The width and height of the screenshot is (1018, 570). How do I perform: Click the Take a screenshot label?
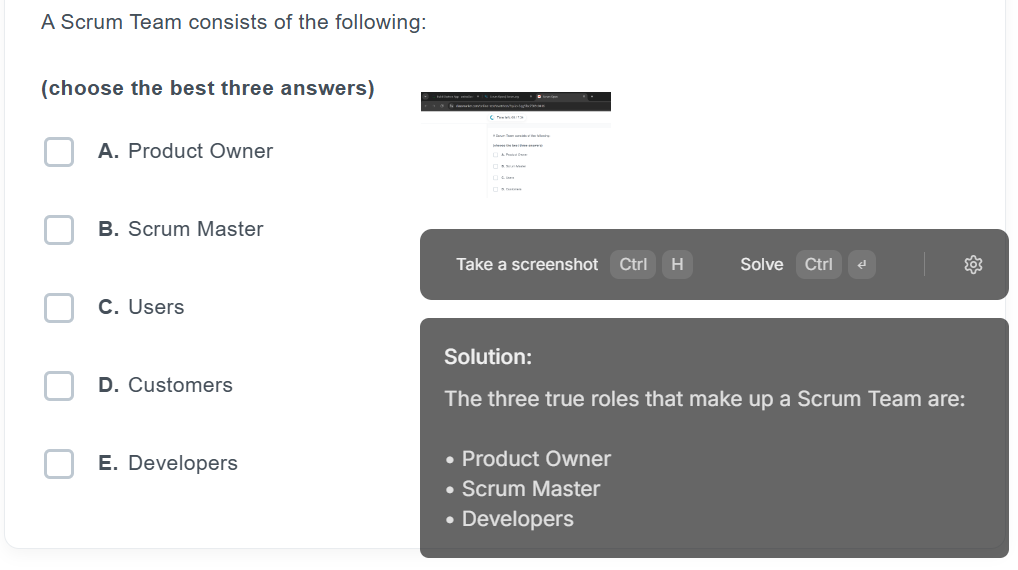pos(527,265)
